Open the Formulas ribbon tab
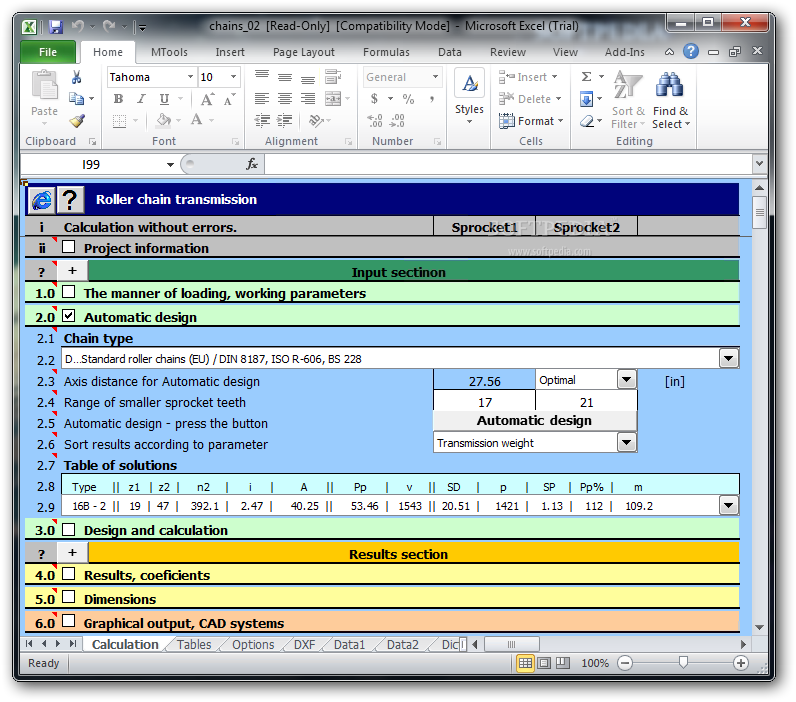796x702 pixels. [386, 52]
